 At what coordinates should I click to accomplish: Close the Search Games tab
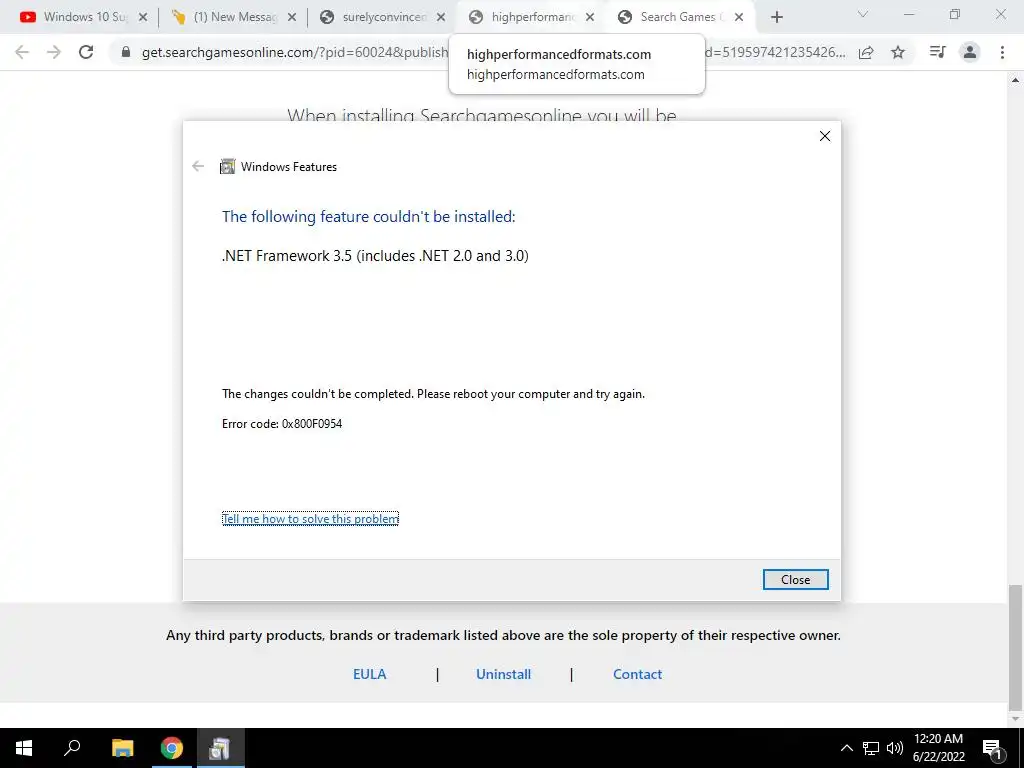click(x=739, y=17)
